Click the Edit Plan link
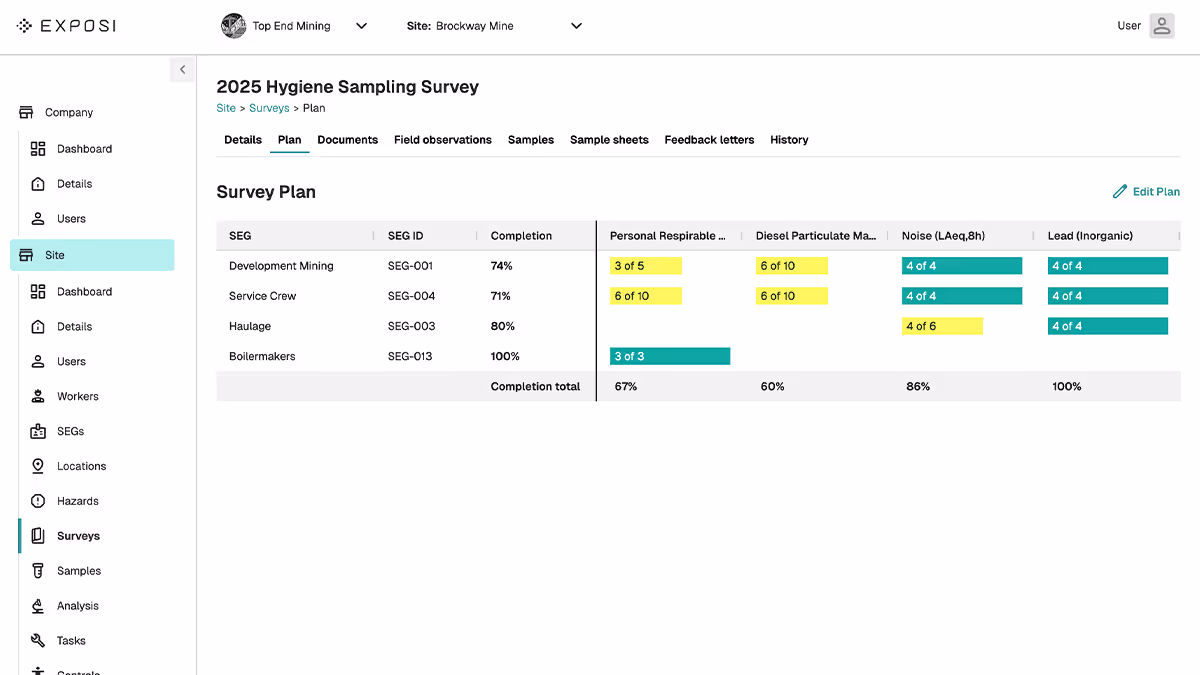 pyautogui.click(x=1146, y=191)
